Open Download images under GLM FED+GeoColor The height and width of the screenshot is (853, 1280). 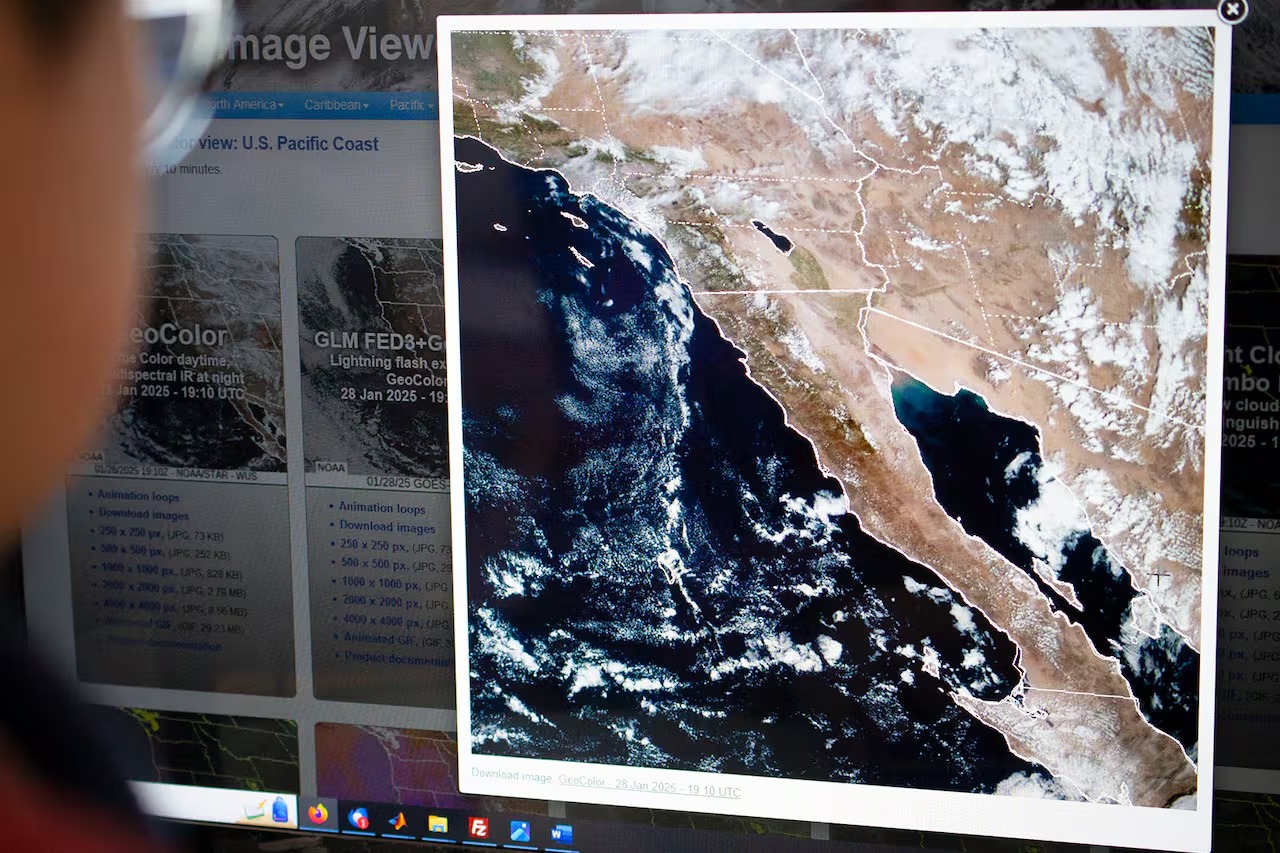pyautogui.click(x=387, y=526)
